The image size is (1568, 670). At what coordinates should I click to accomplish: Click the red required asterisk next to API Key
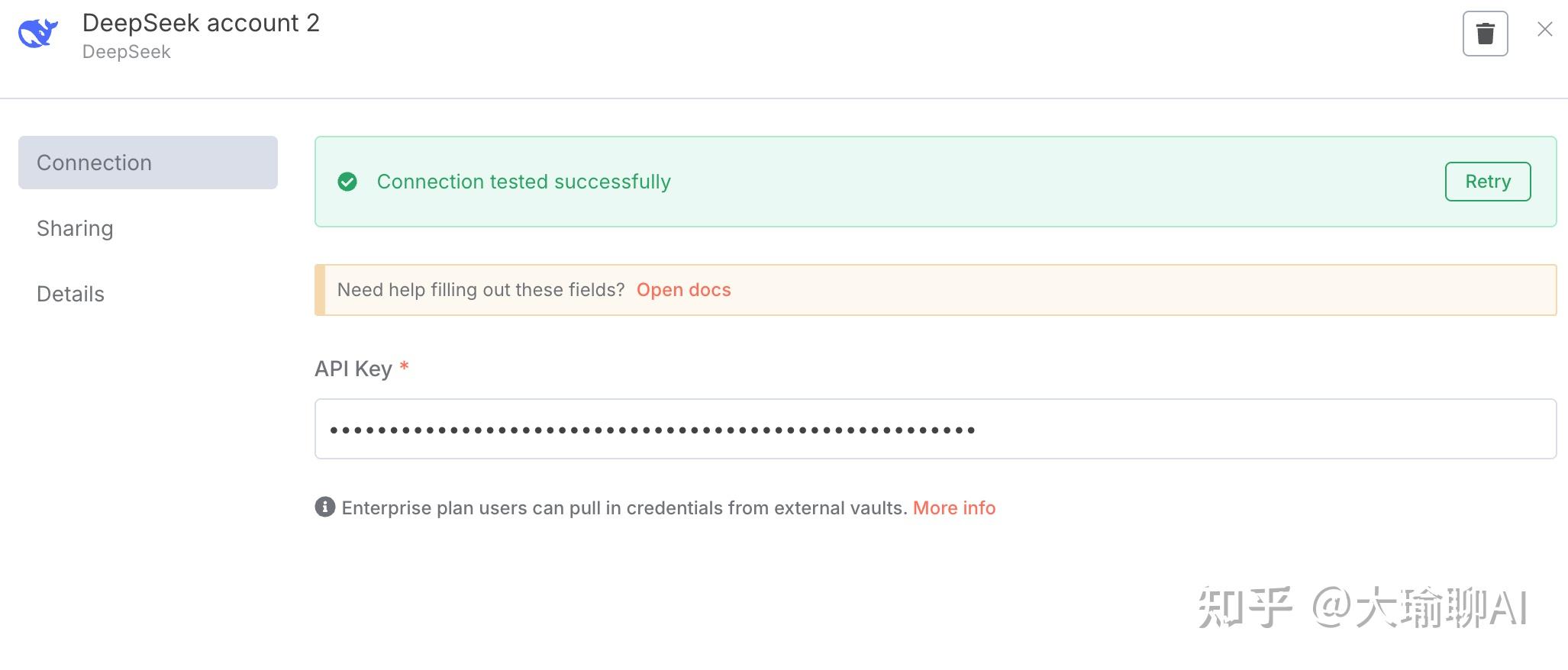click(405, 368)
